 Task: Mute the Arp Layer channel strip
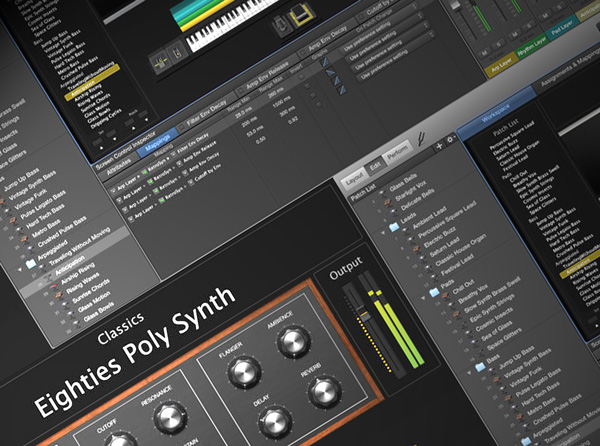tap(485, 52)
